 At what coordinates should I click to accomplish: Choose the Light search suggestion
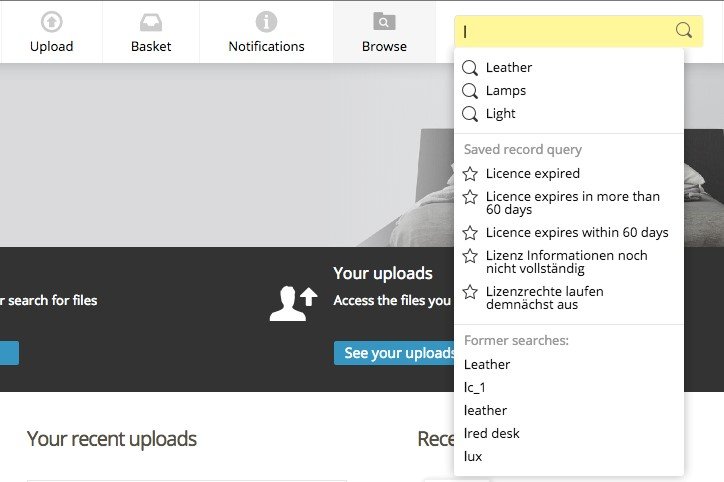coord(501,114)
